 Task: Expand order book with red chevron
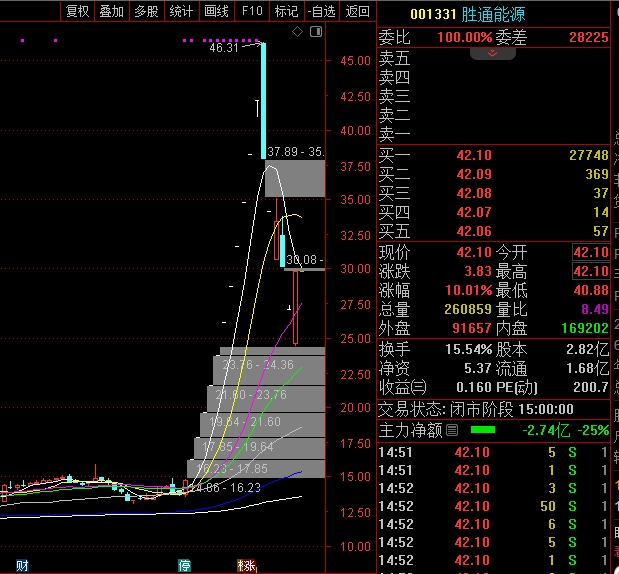[492, 54]
